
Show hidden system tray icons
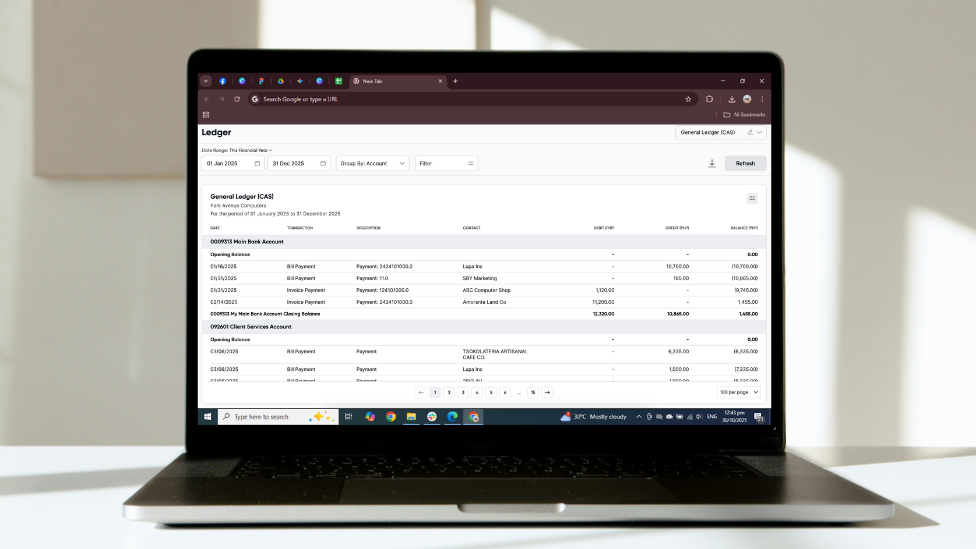[x=639, y=416]
